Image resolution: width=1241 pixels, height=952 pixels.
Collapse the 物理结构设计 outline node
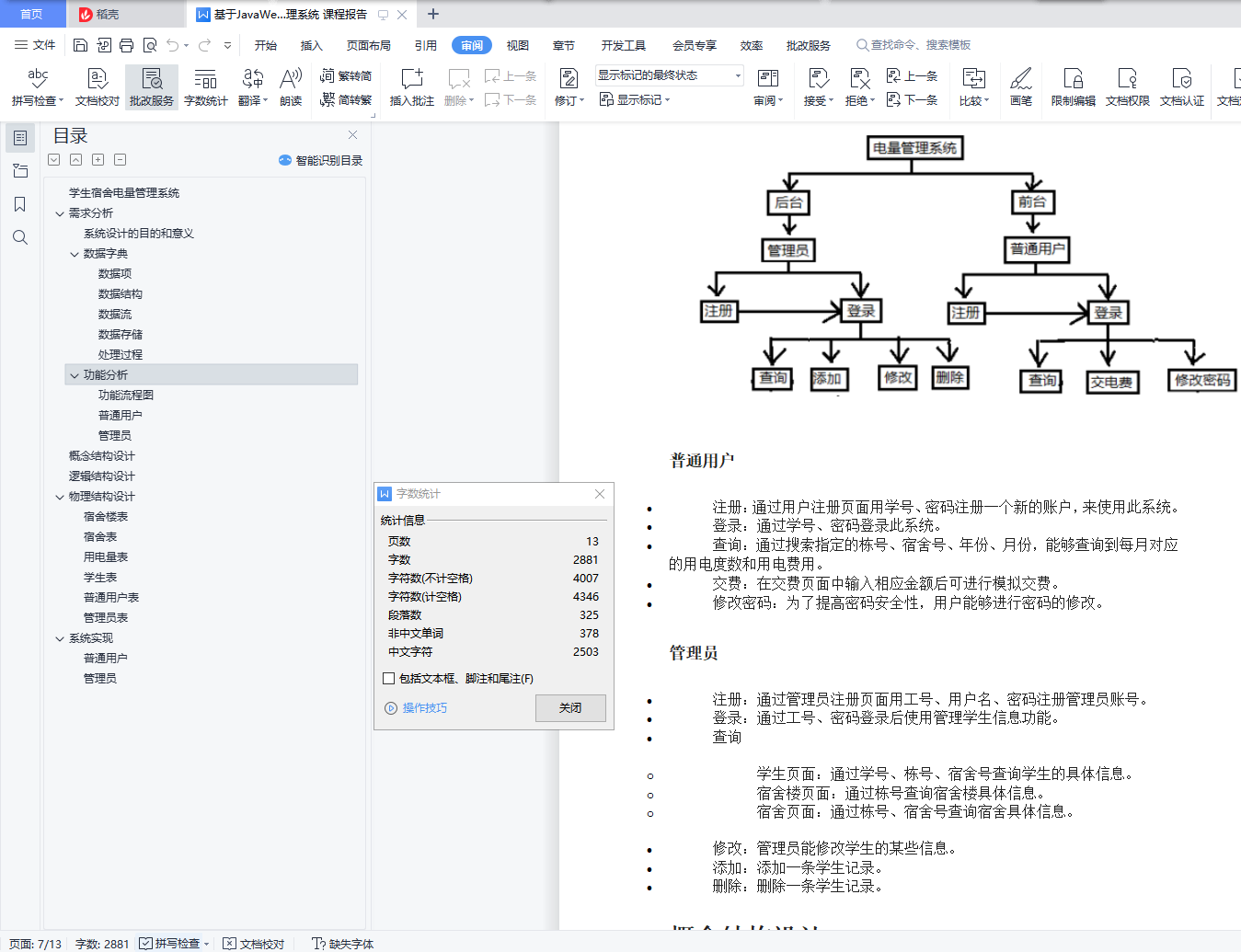pyautogui.click(x=60, y=497)
